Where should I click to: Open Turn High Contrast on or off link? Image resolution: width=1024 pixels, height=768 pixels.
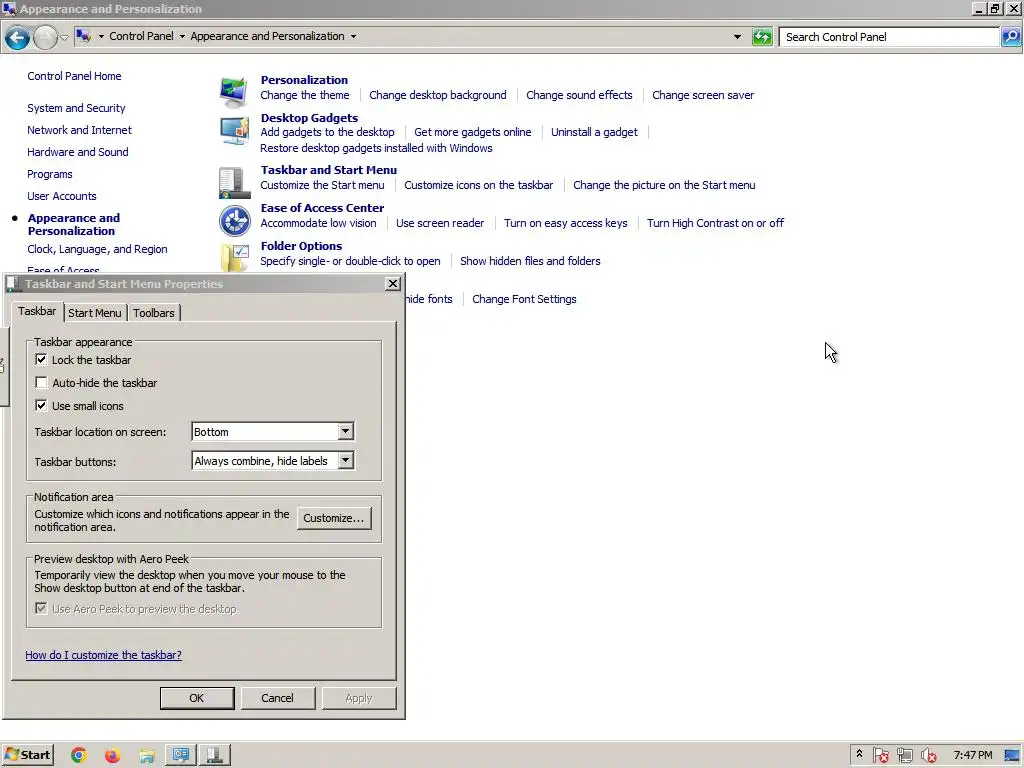pos(715,223)
